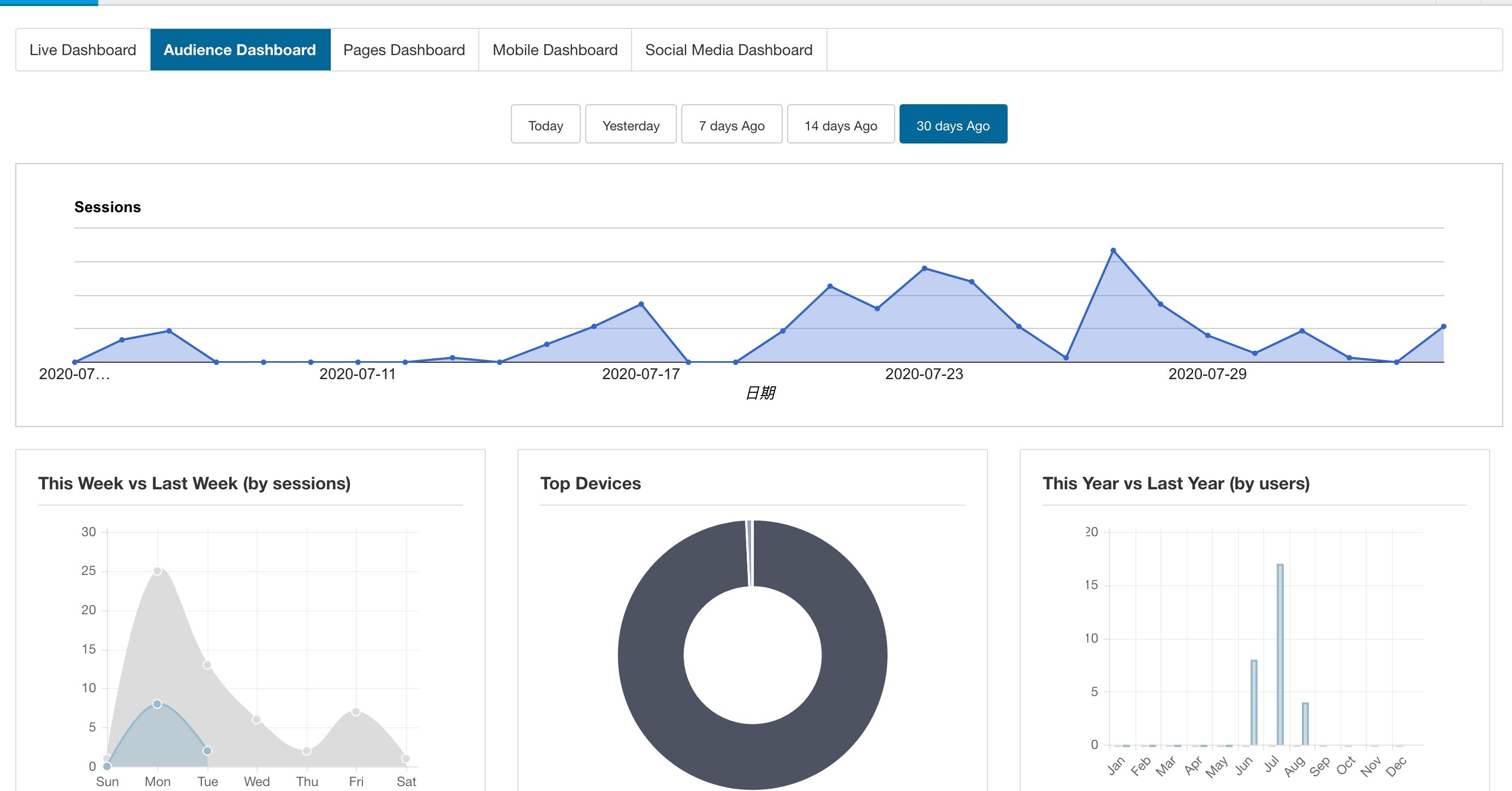Go to Social Media Dashboard tab
The width and height of the screenshot is (1512, 791).
click(728, 50)
